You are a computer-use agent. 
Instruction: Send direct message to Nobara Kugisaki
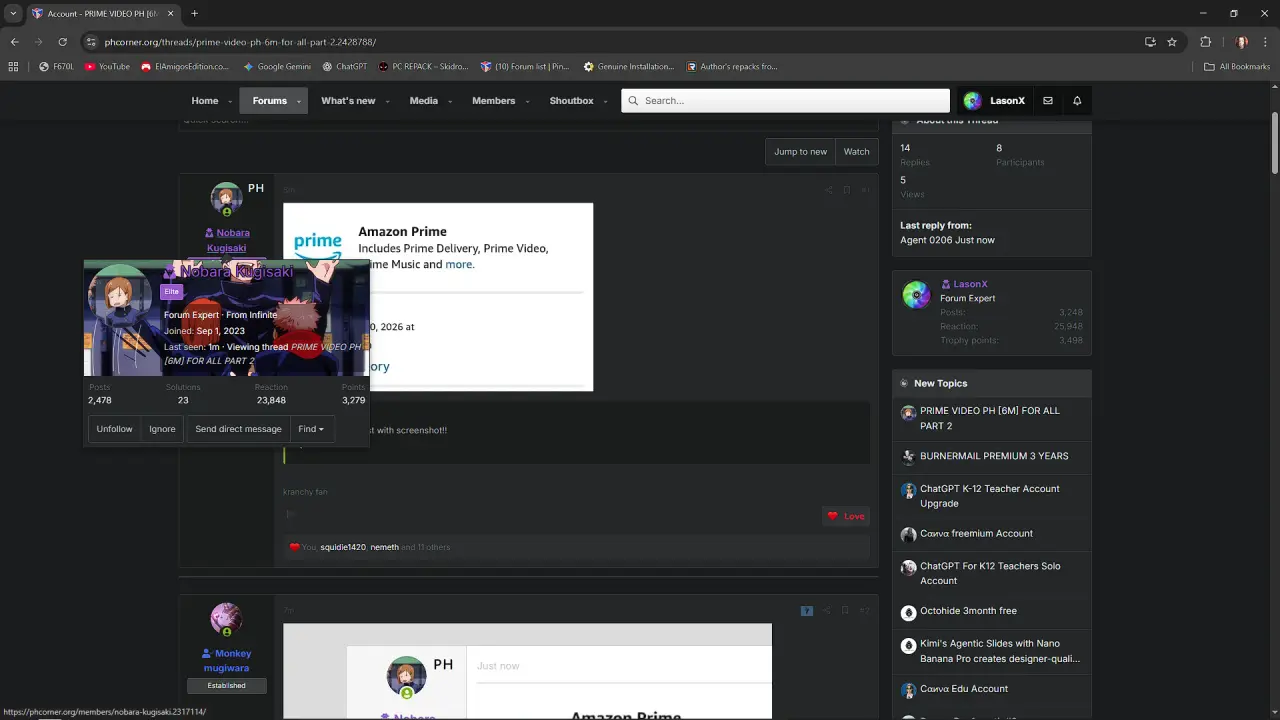238,429
